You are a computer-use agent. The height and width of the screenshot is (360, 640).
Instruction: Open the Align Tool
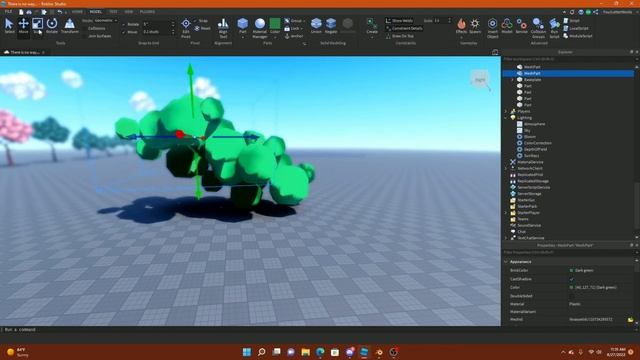223,28
